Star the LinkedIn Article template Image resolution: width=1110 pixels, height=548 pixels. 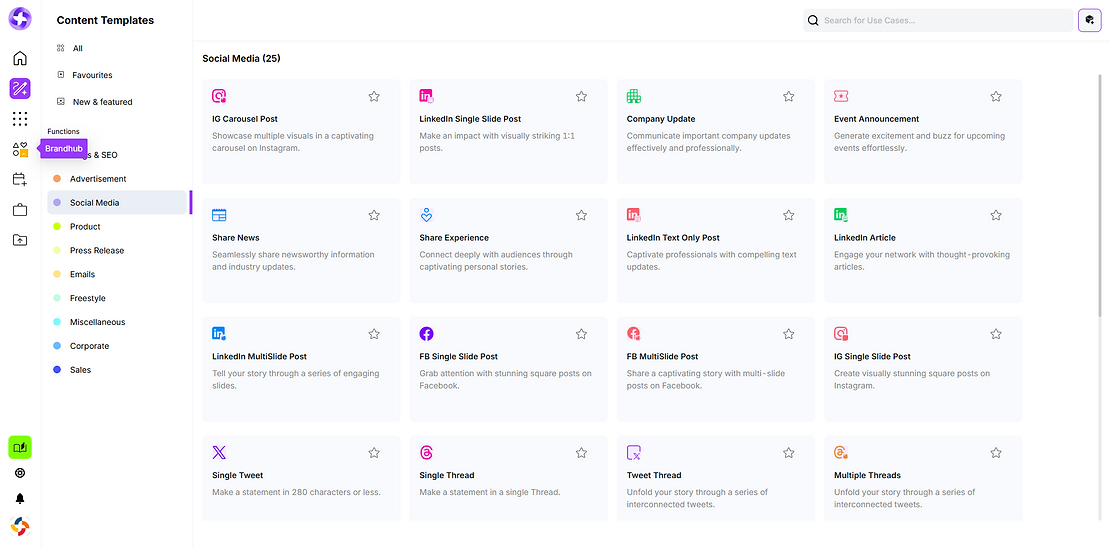click(996, 215)
